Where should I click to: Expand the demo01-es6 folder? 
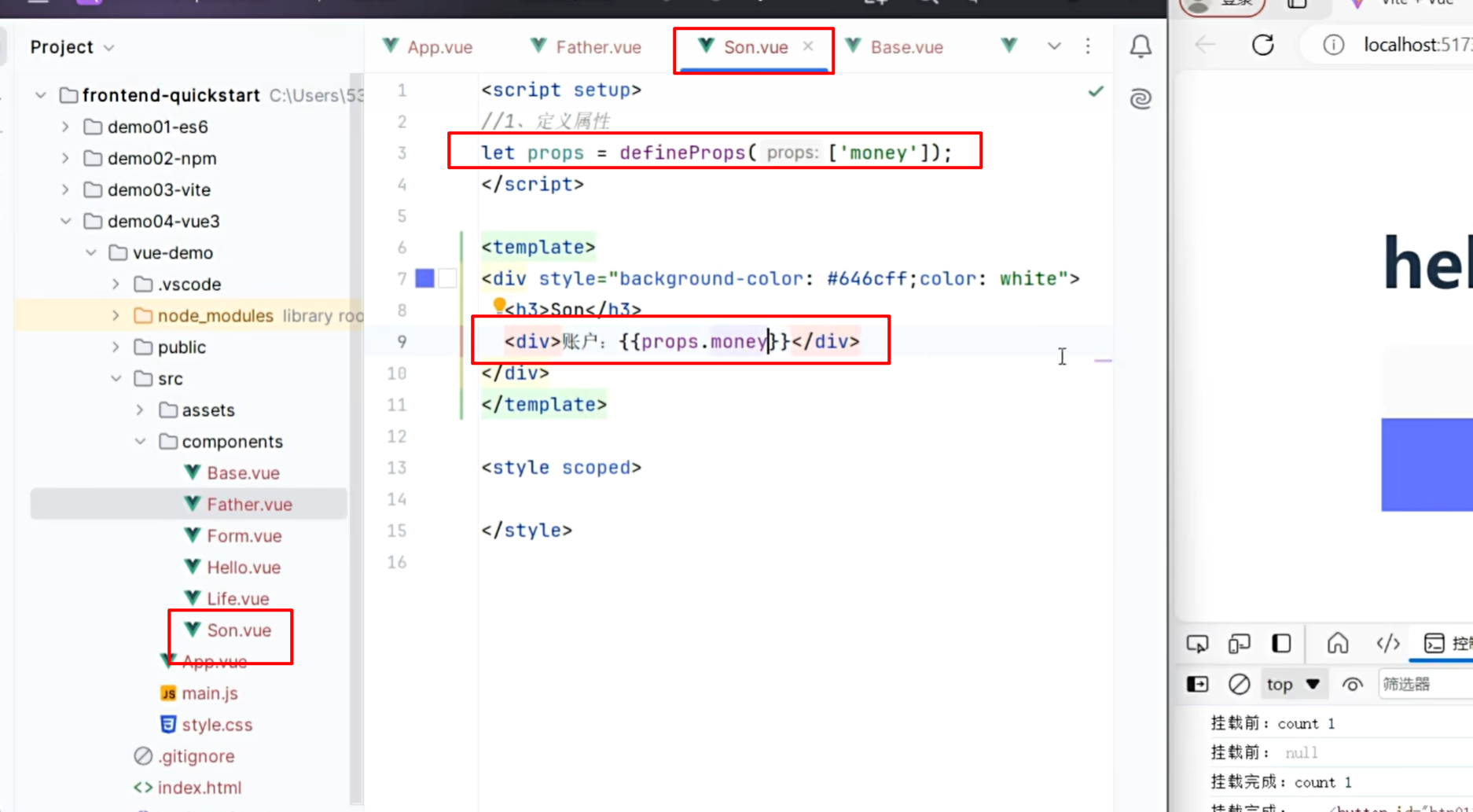coord(65,127)
